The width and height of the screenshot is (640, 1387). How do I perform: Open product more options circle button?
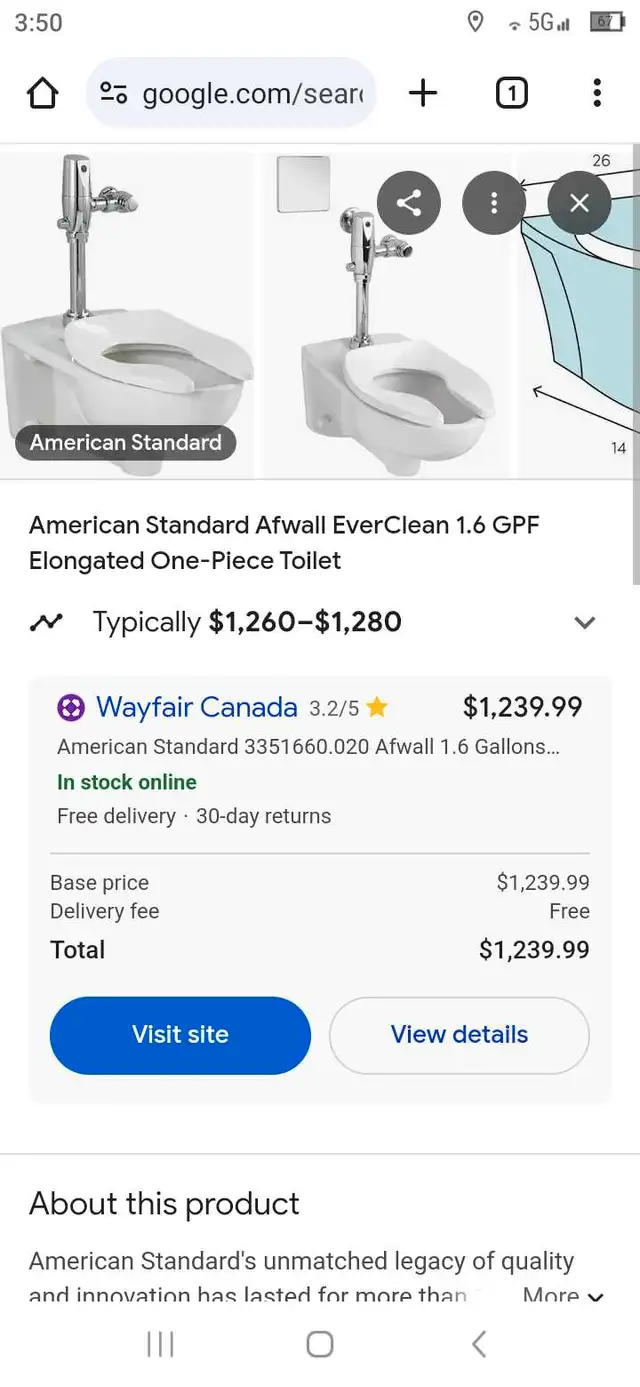(493, 203)
